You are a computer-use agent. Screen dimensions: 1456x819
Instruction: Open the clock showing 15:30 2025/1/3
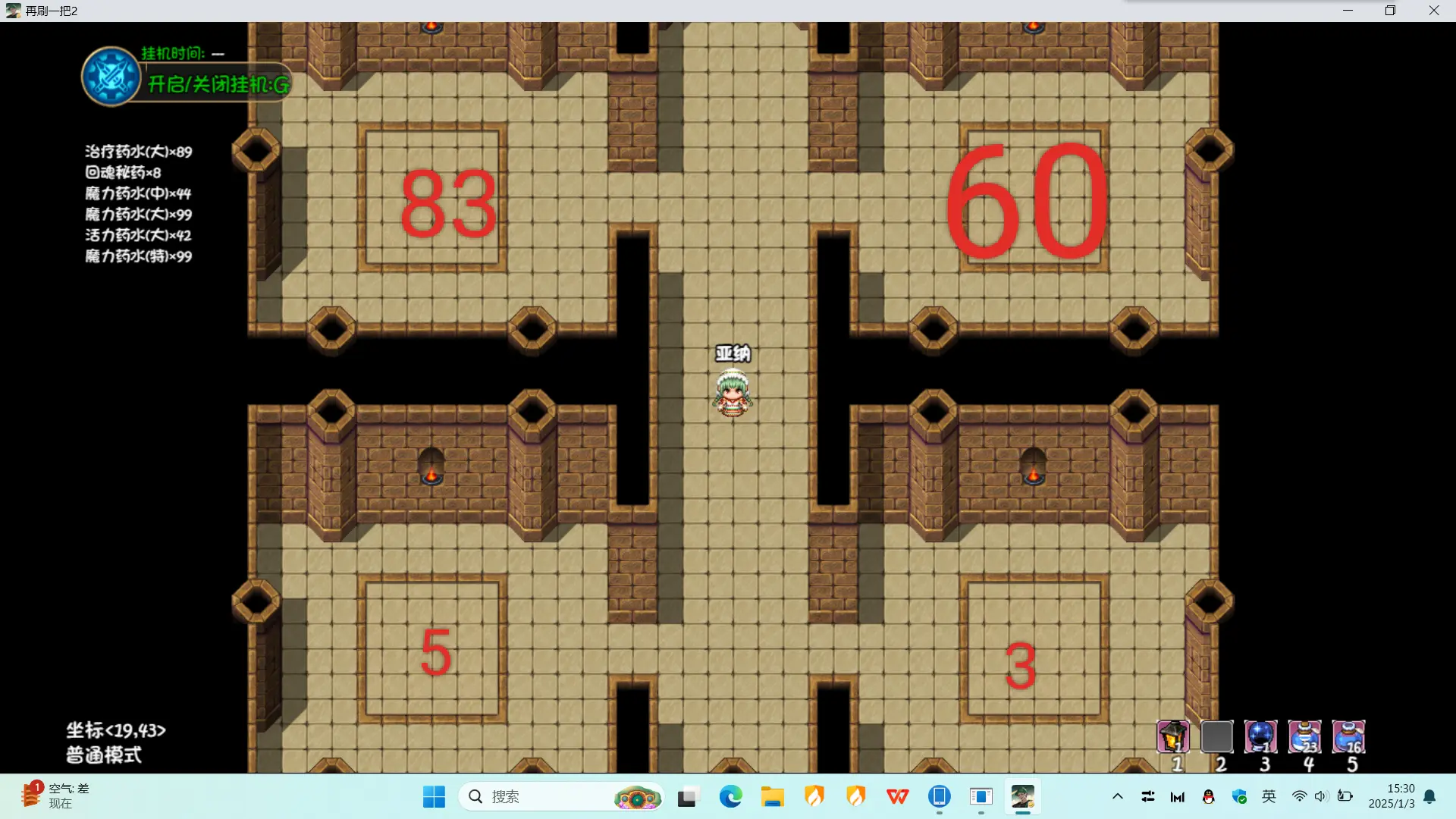(x=1392, y=796)
